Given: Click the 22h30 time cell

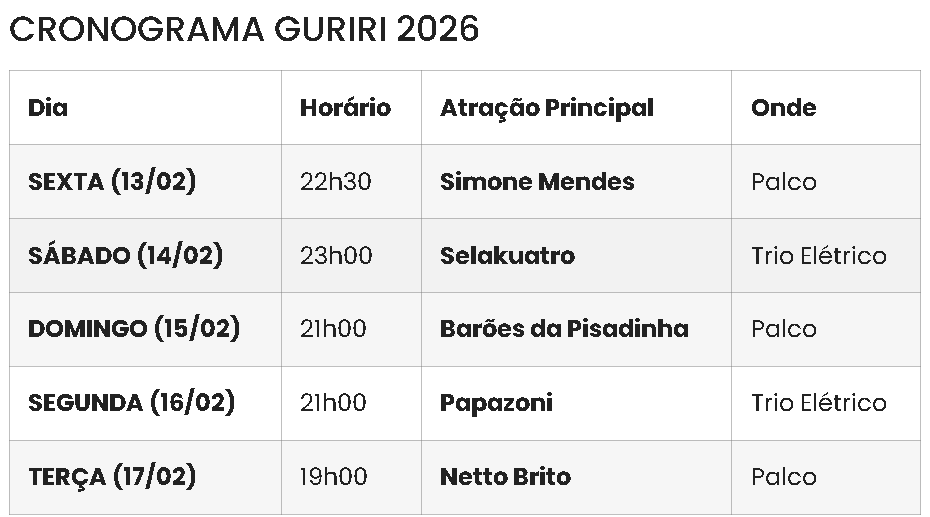Looking at the screenshot, I should tap(335, 182).
